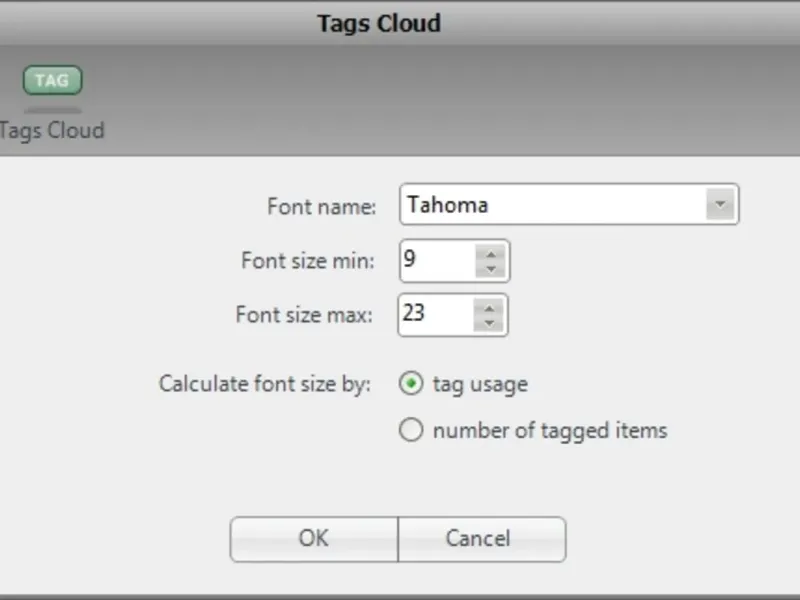Increase Font size max with up arrow
Image resolution: width=800 pixels, height=600 pixels.
coord(488,306)
